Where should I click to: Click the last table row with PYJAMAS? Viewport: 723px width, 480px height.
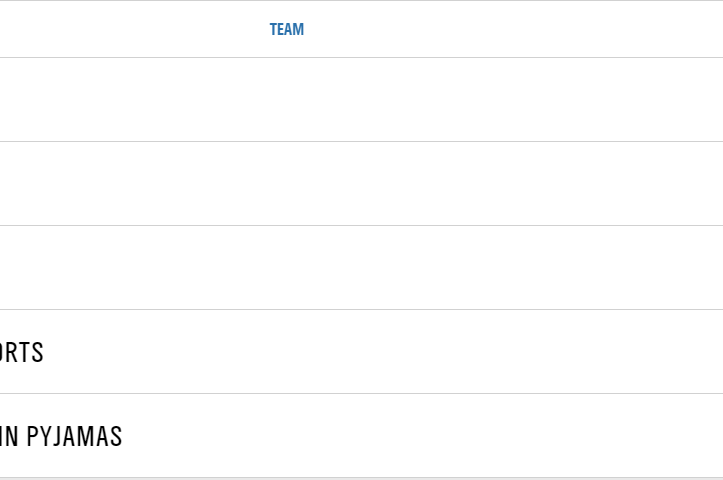click(361, 435)
